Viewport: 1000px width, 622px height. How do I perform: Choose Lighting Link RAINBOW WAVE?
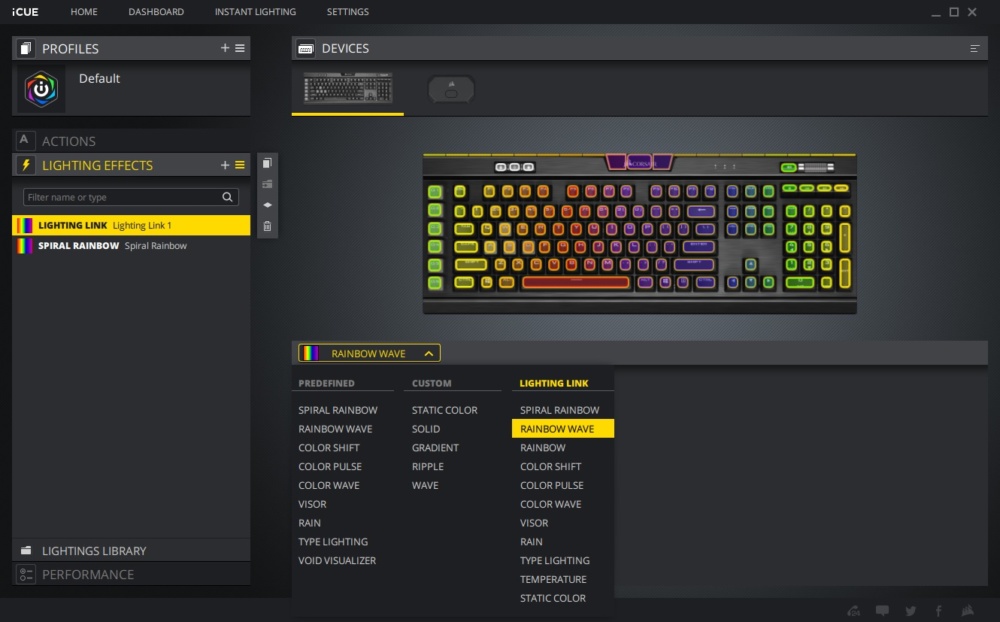(562, 429)
